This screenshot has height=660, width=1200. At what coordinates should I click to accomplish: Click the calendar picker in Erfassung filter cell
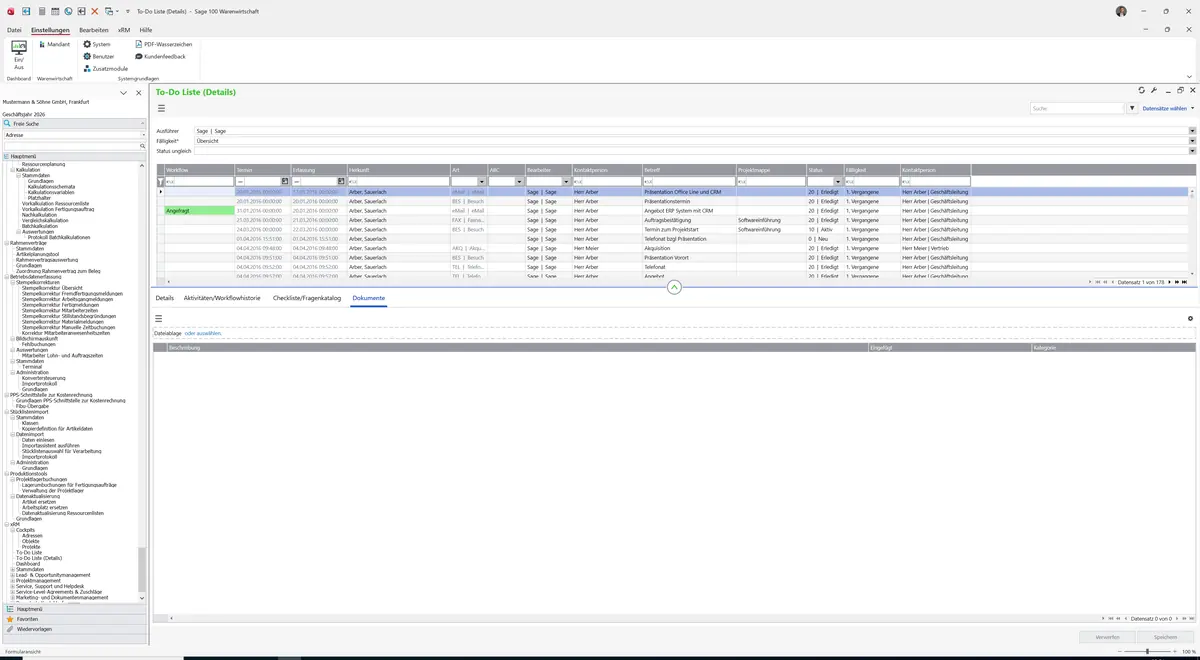[x=341, y=182]
